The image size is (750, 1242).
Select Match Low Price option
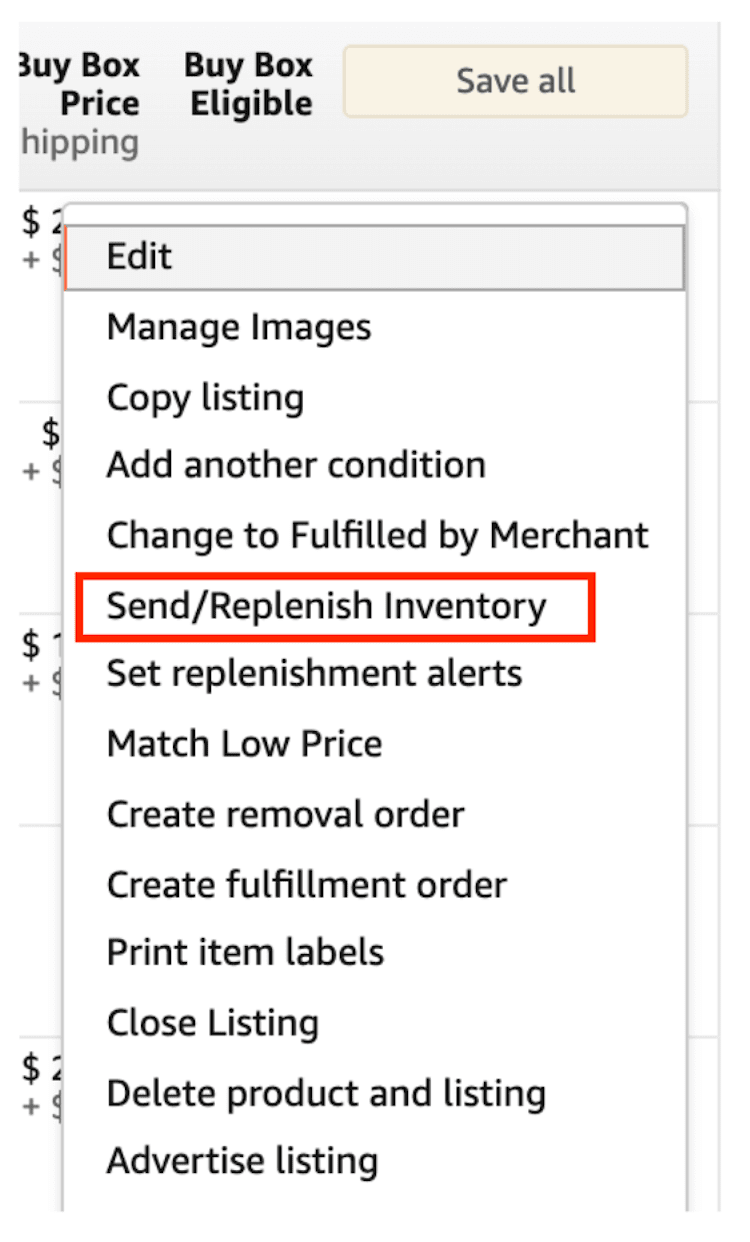tap(244, 743)
